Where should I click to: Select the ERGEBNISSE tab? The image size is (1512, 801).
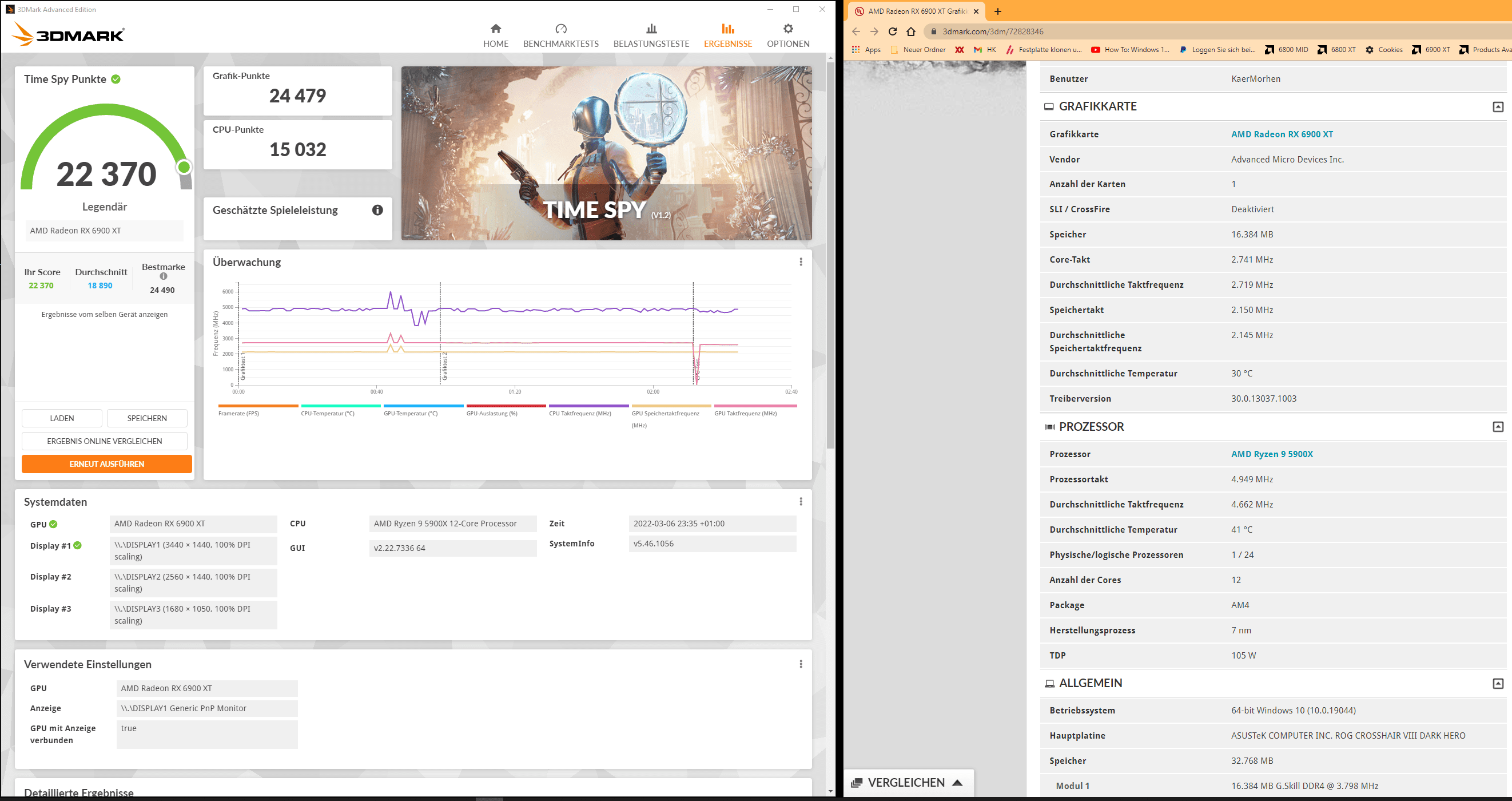pos(728,36)
